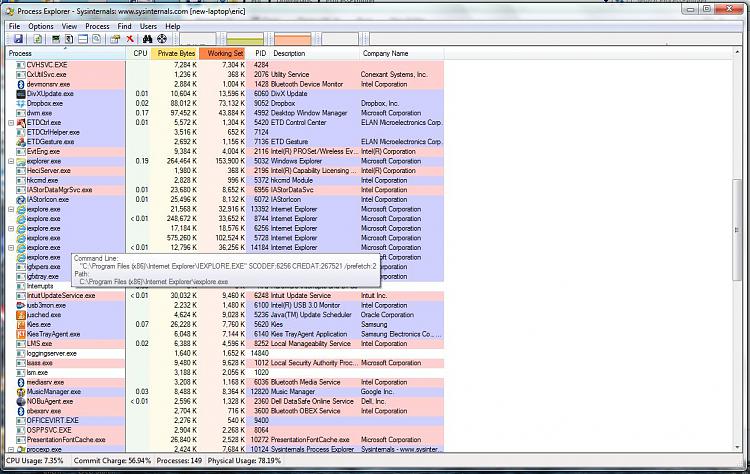Sort by the Description column header
The height and width of the screenshot is (474, 750).
point(314,54)
